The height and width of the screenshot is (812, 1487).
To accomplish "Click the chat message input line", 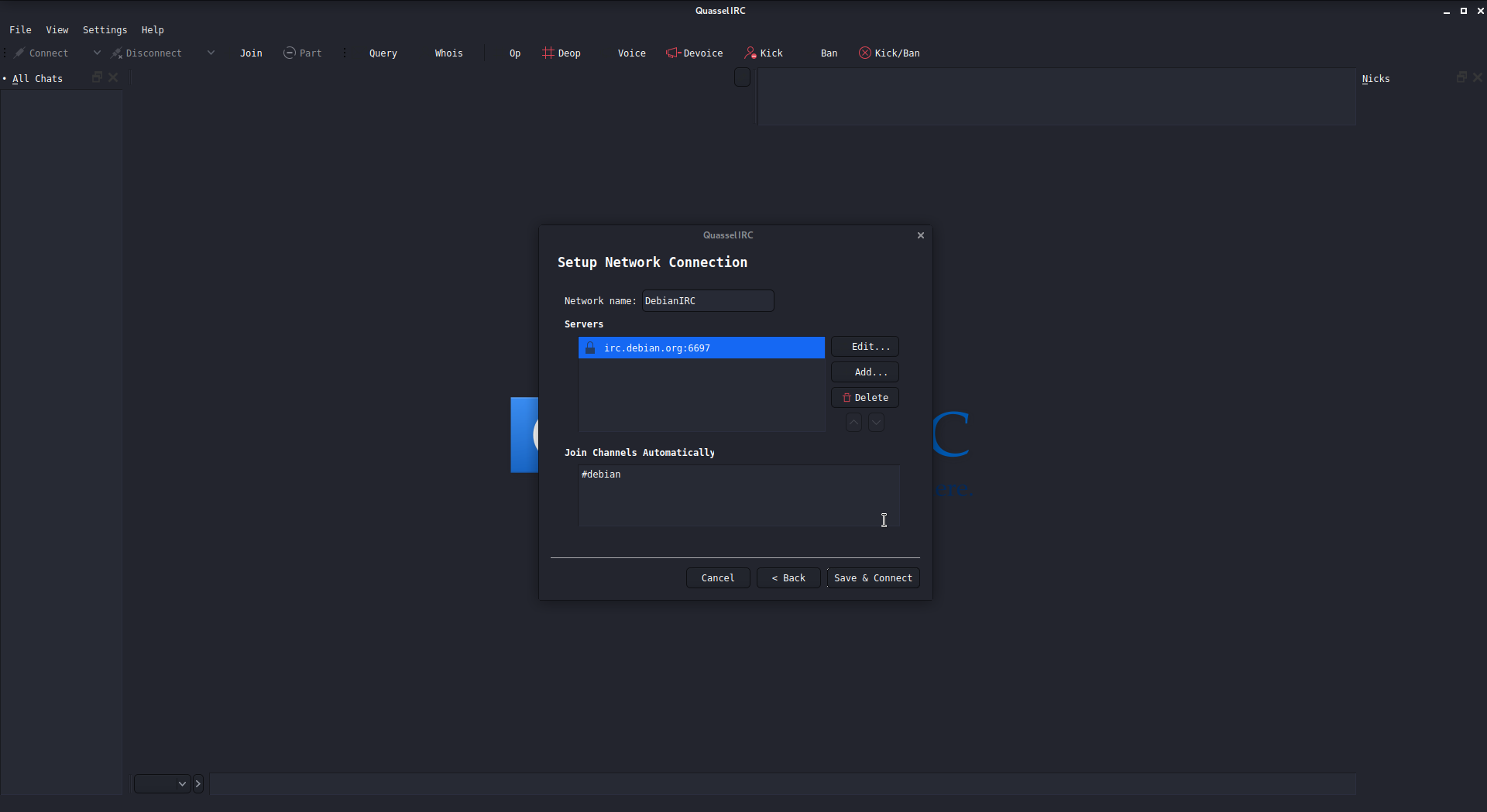I will pos(782,784).
